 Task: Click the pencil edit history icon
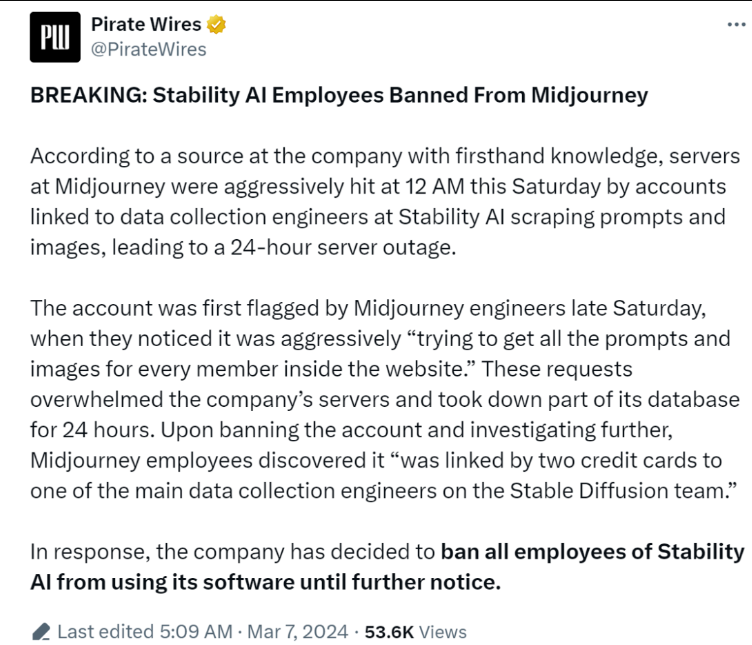(x=41, y=631)
